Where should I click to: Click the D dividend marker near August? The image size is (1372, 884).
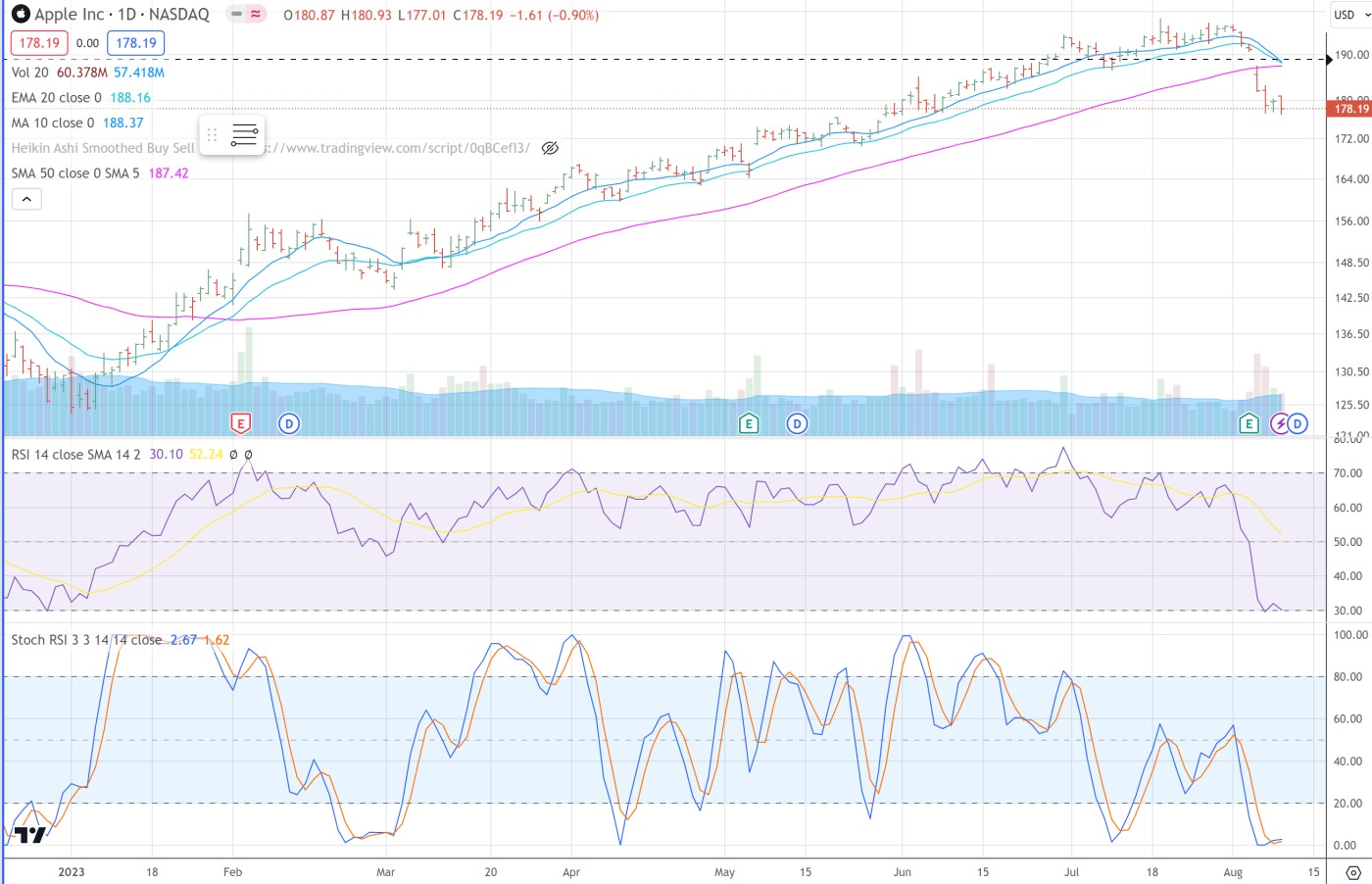(x=1298, y=423)
